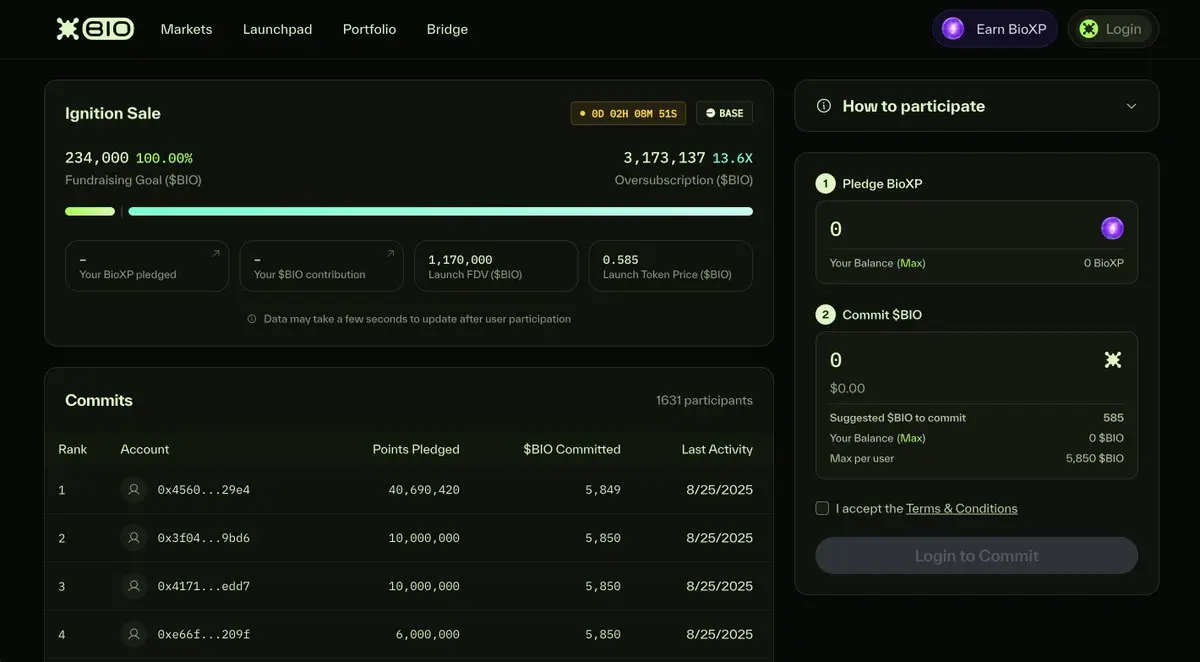Click the oversubscription progress bar
Viewport: 1200px width, 662px height.
tap(440, 211)
